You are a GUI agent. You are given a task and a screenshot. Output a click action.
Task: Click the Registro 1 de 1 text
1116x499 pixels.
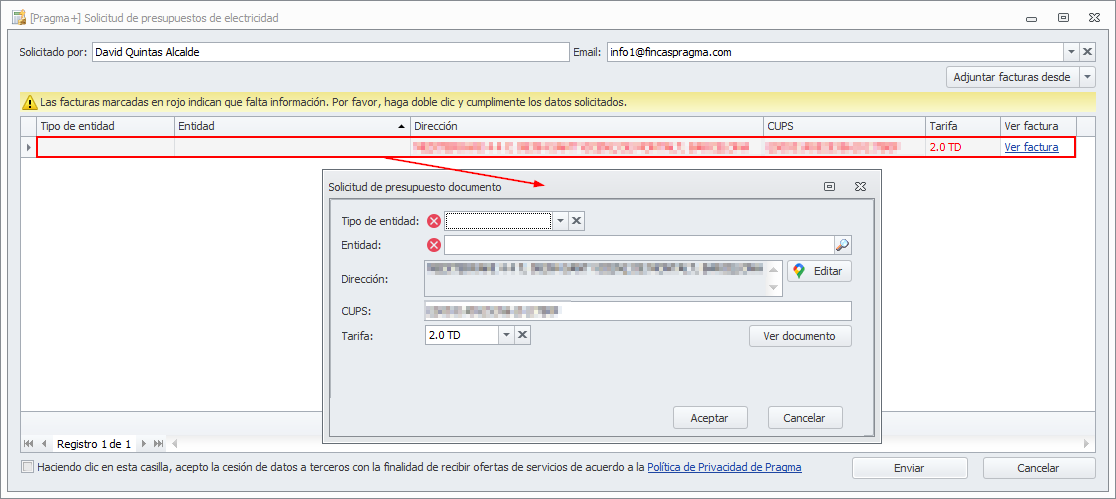94,444
